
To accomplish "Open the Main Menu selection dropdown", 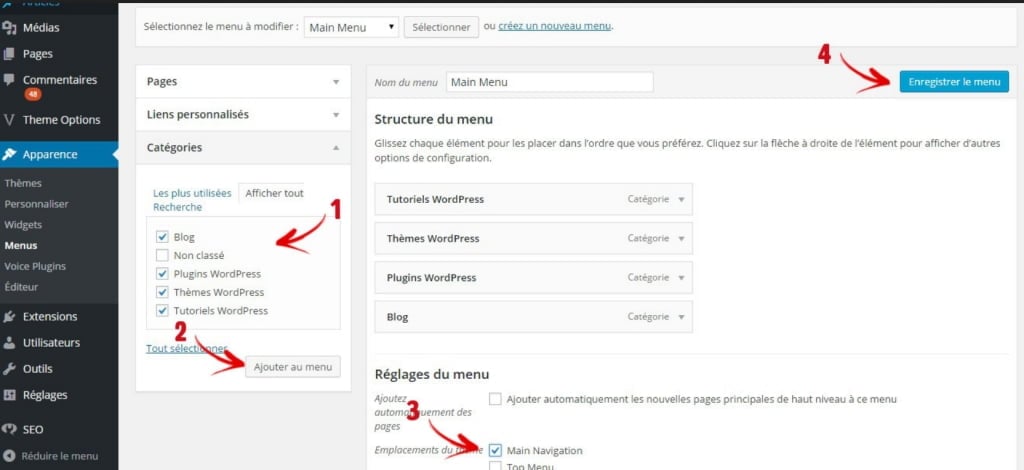I will point(351,27).
